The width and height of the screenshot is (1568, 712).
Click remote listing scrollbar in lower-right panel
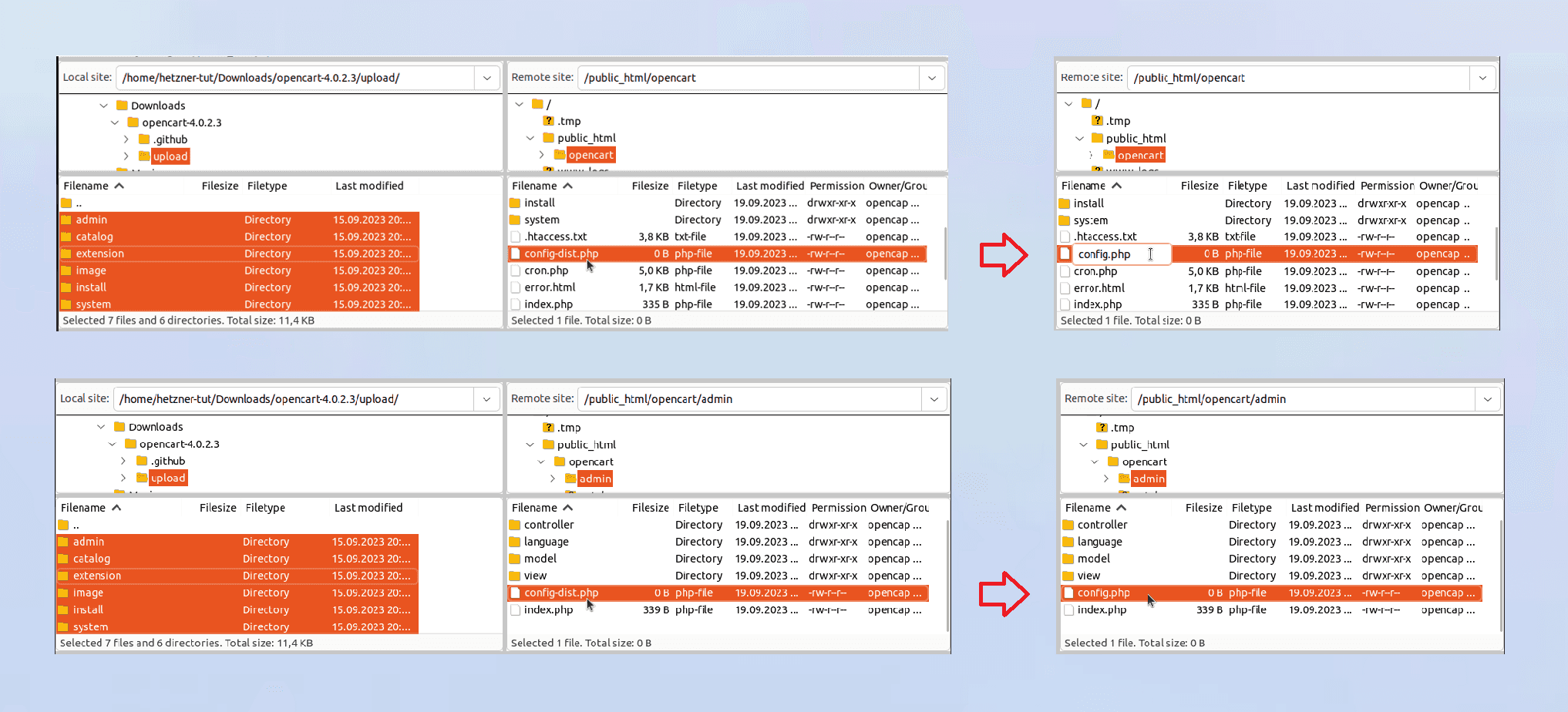coord(1499,574)
